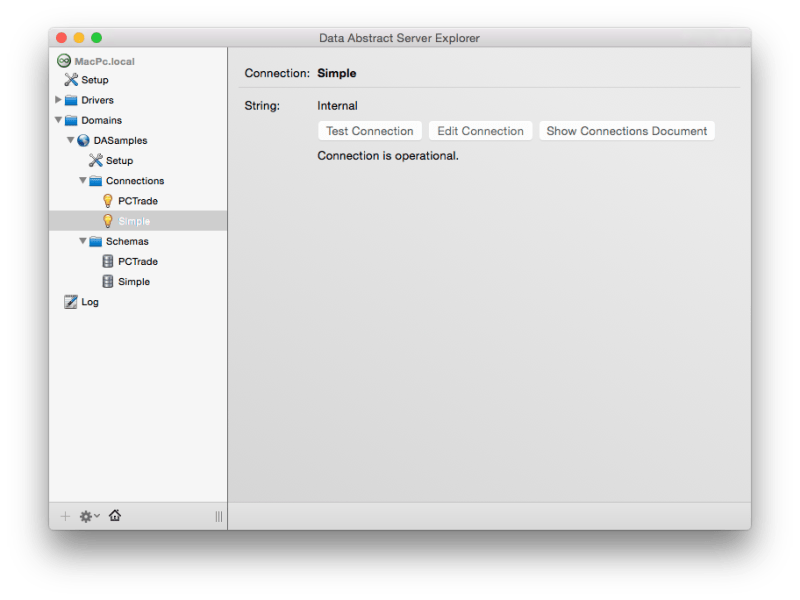Open Show Connections Document
Image resolution: width=800 pixels, height=600 pixels.
(x=626, y=130)
